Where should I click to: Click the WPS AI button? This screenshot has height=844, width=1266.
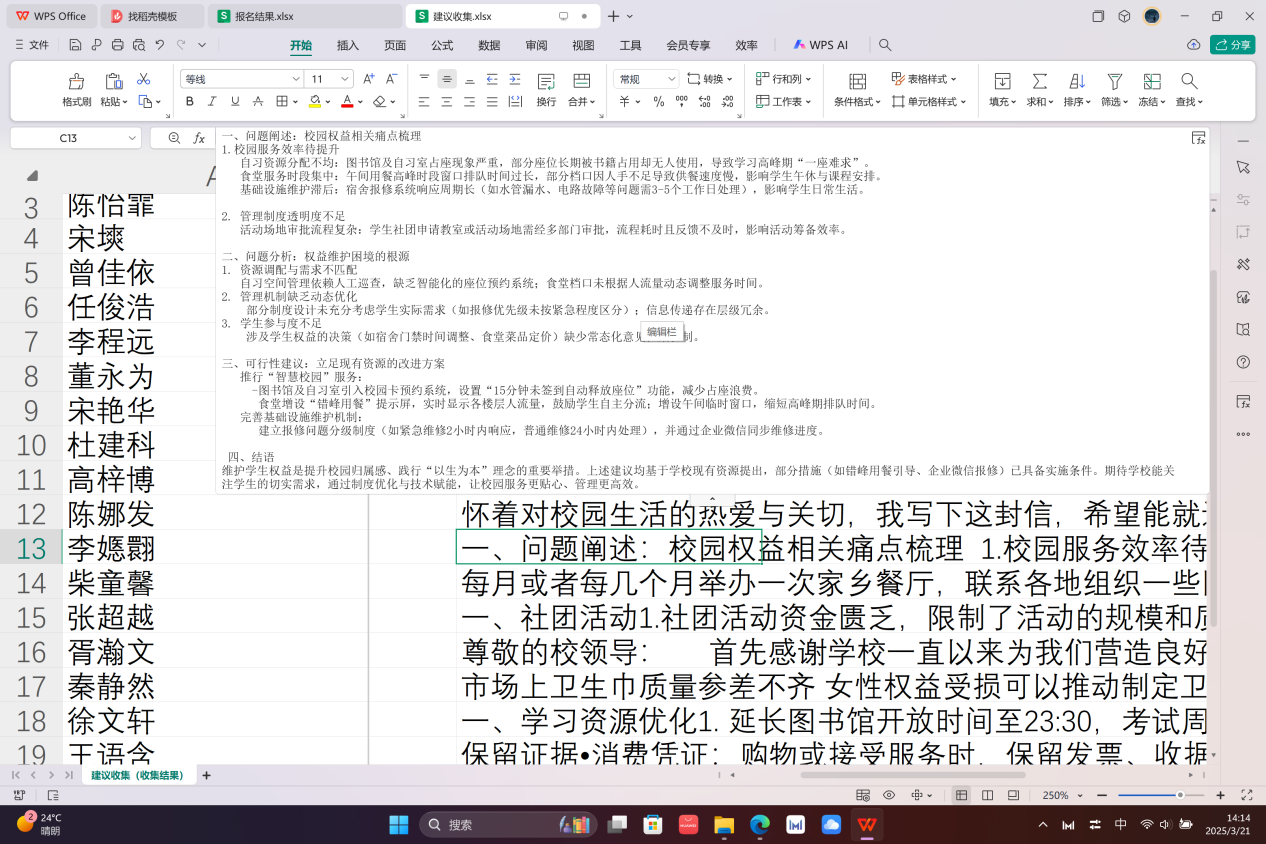pyautogui.click(x=820, y=45)
